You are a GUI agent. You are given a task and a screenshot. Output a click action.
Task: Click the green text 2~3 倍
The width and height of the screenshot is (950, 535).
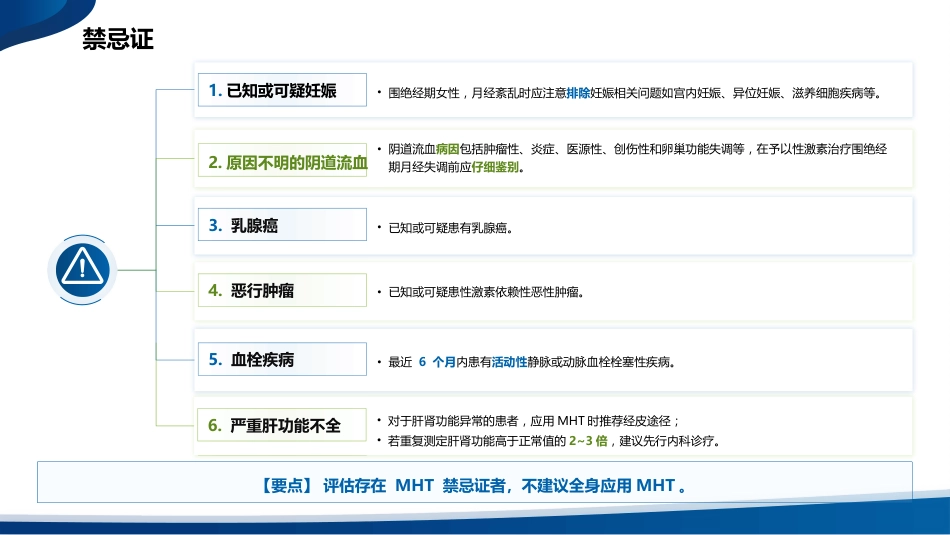pyautogui.click(x=588, y=441)
